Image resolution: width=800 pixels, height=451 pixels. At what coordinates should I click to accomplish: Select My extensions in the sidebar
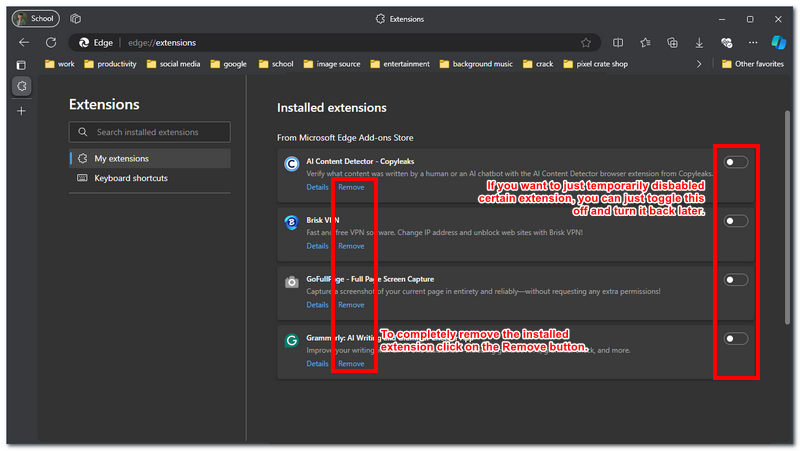121,158
